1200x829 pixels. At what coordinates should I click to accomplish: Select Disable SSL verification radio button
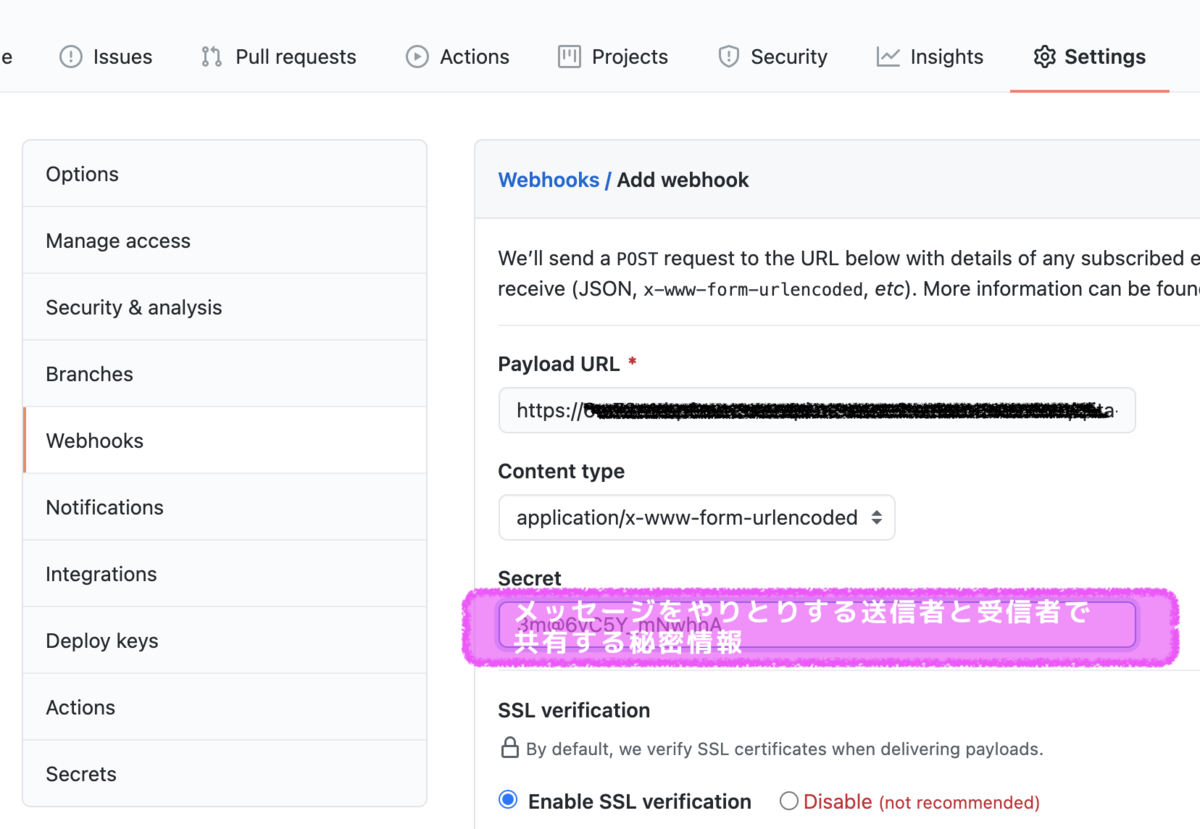(789, 801)
